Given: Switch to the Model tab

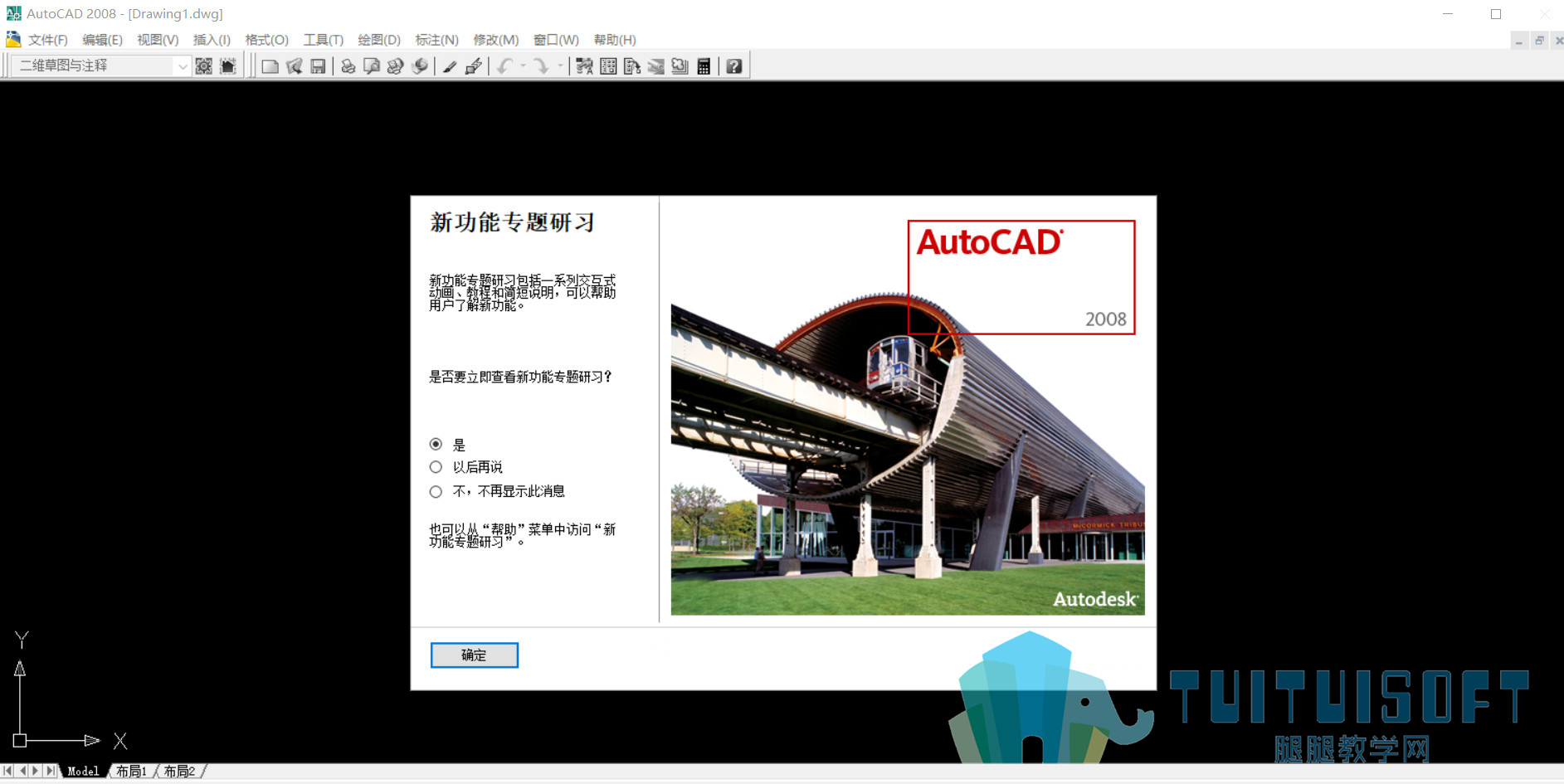Looking at the screenshot, I should pos(83,772).
